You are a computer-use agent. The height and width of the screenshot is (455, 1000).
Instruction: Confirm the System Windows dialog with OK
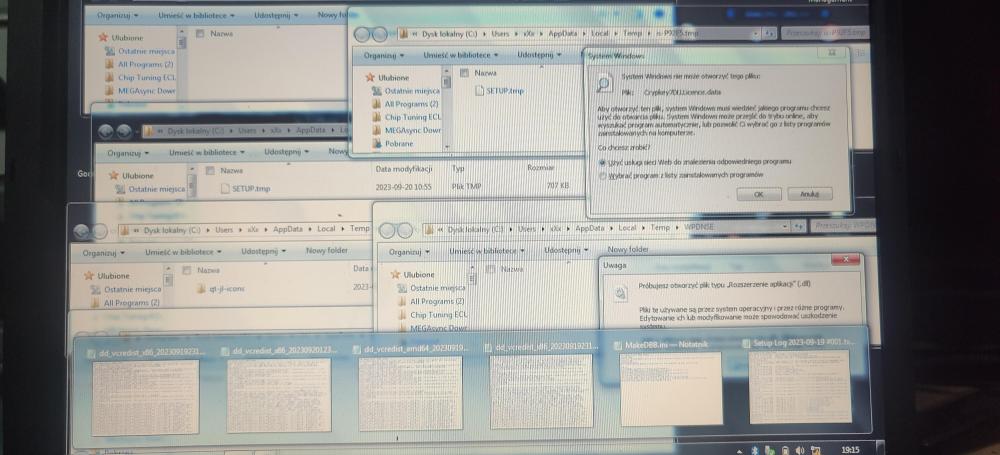point(759,194)
